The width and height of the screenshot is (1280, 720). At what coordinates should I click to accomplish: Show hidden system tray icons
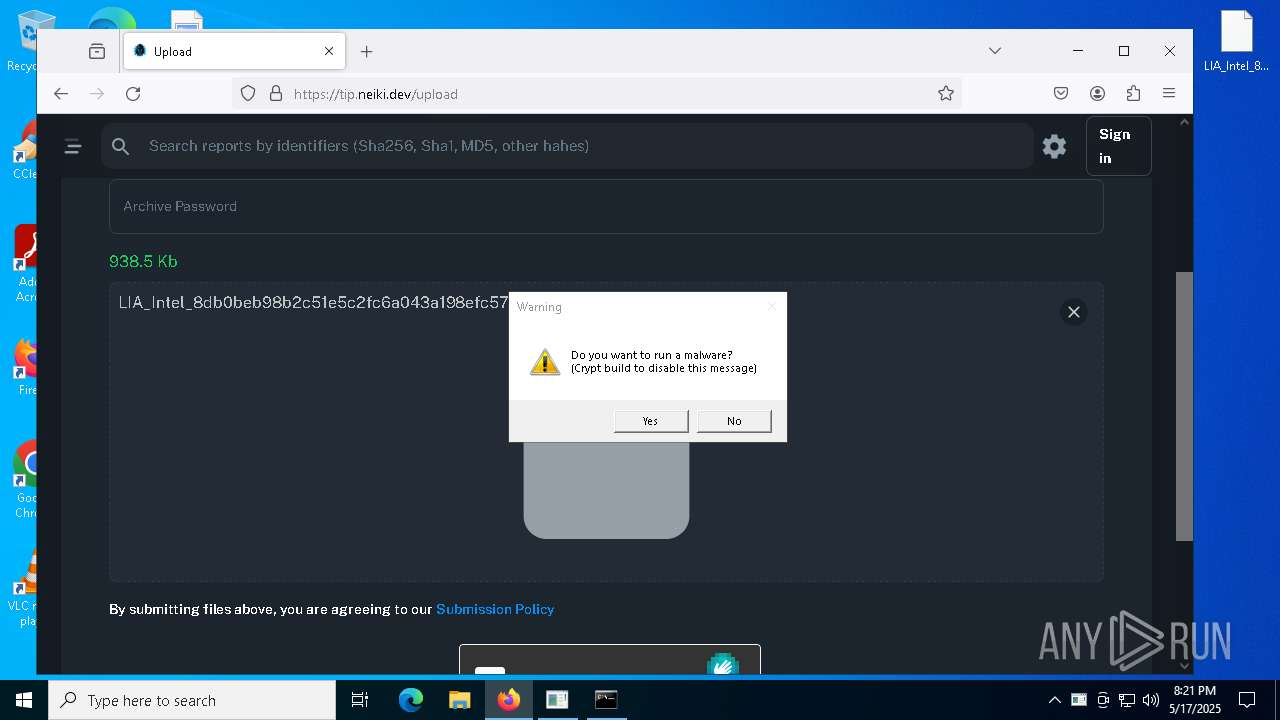(1054, 700)
